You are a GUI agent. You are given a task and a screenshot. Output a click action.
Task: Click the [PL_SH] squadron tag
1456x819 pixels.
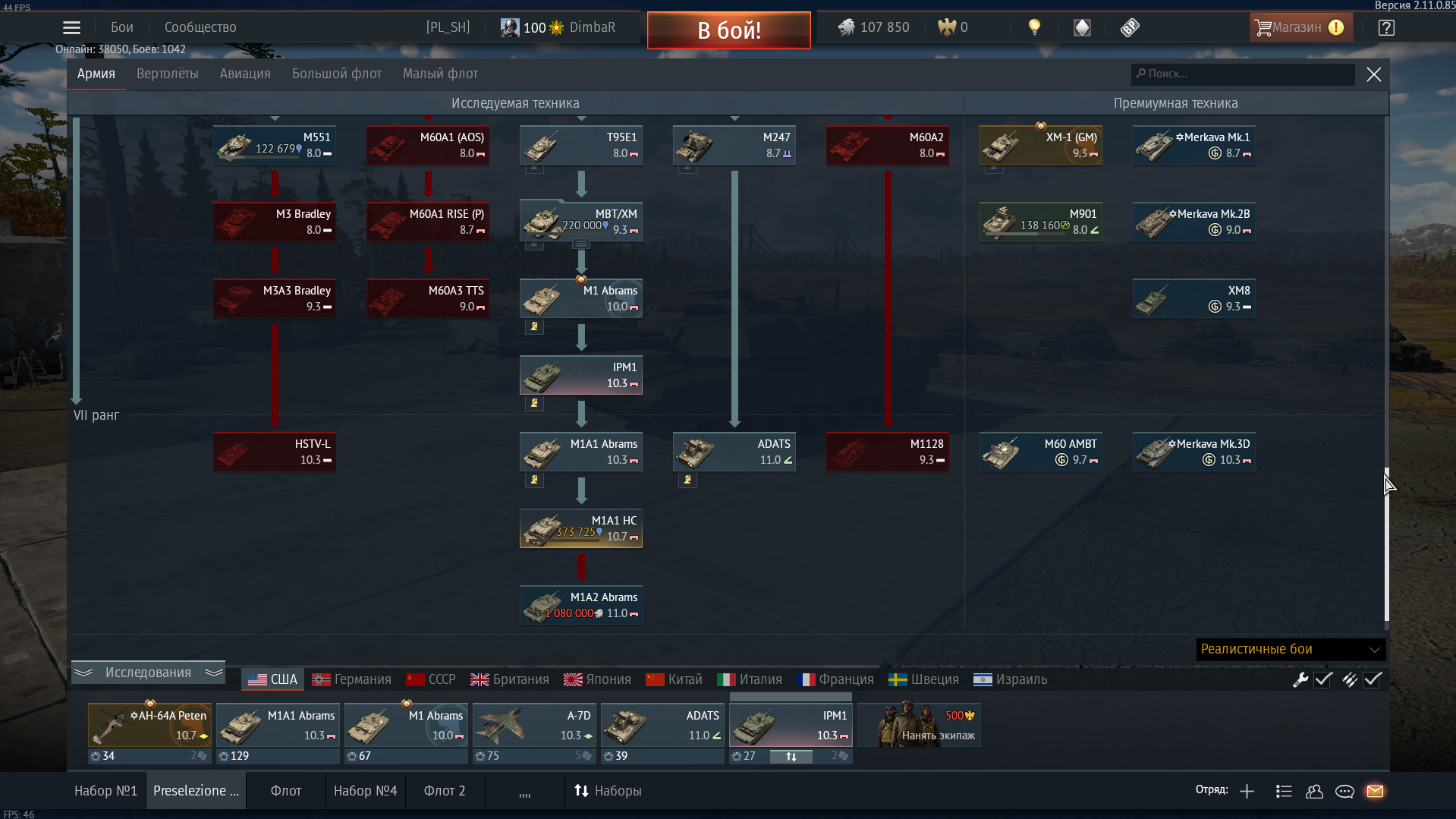448,27
